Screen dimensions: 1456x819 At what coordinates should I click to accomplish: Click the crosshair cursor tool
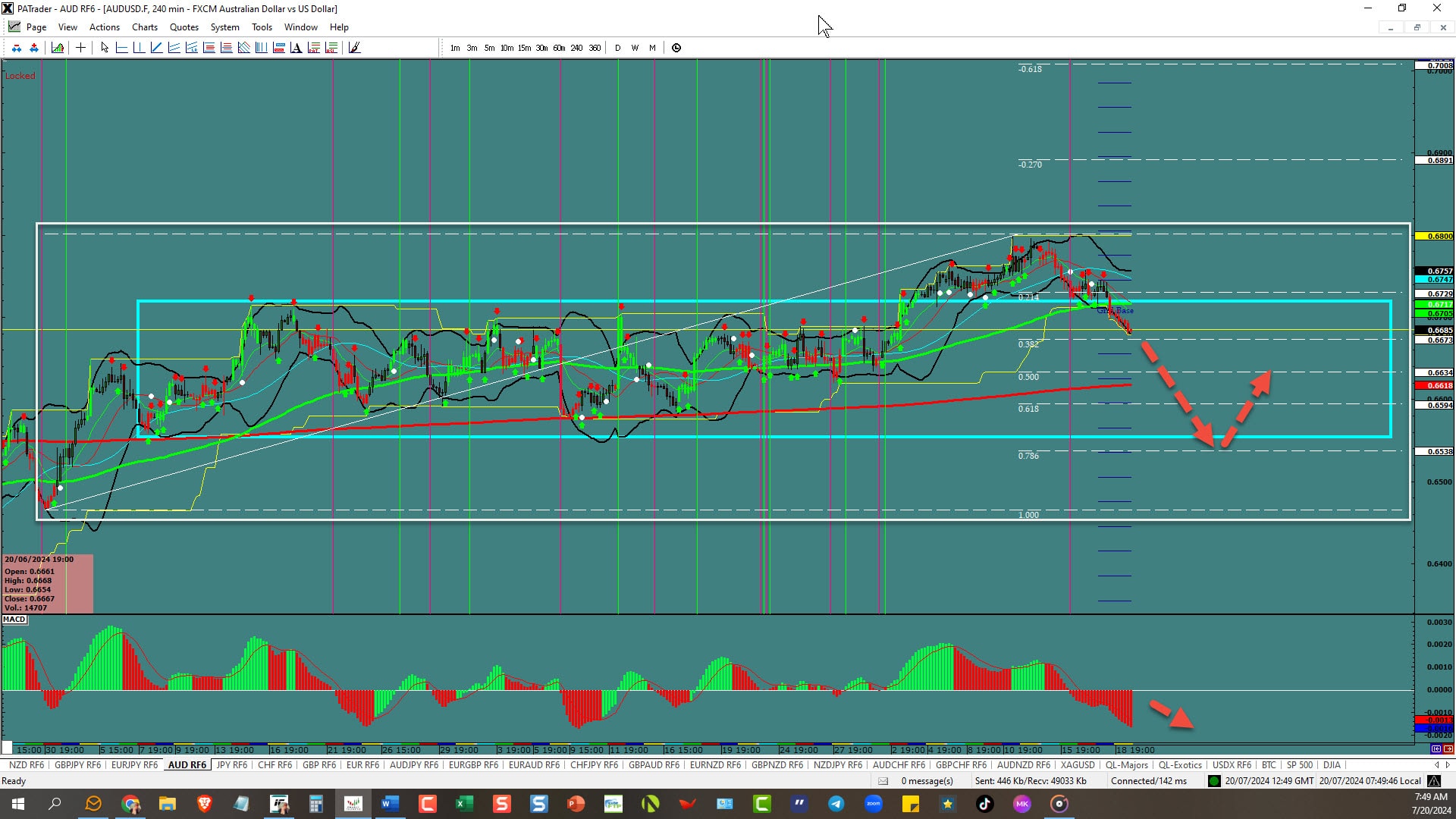tap(80, 48)
